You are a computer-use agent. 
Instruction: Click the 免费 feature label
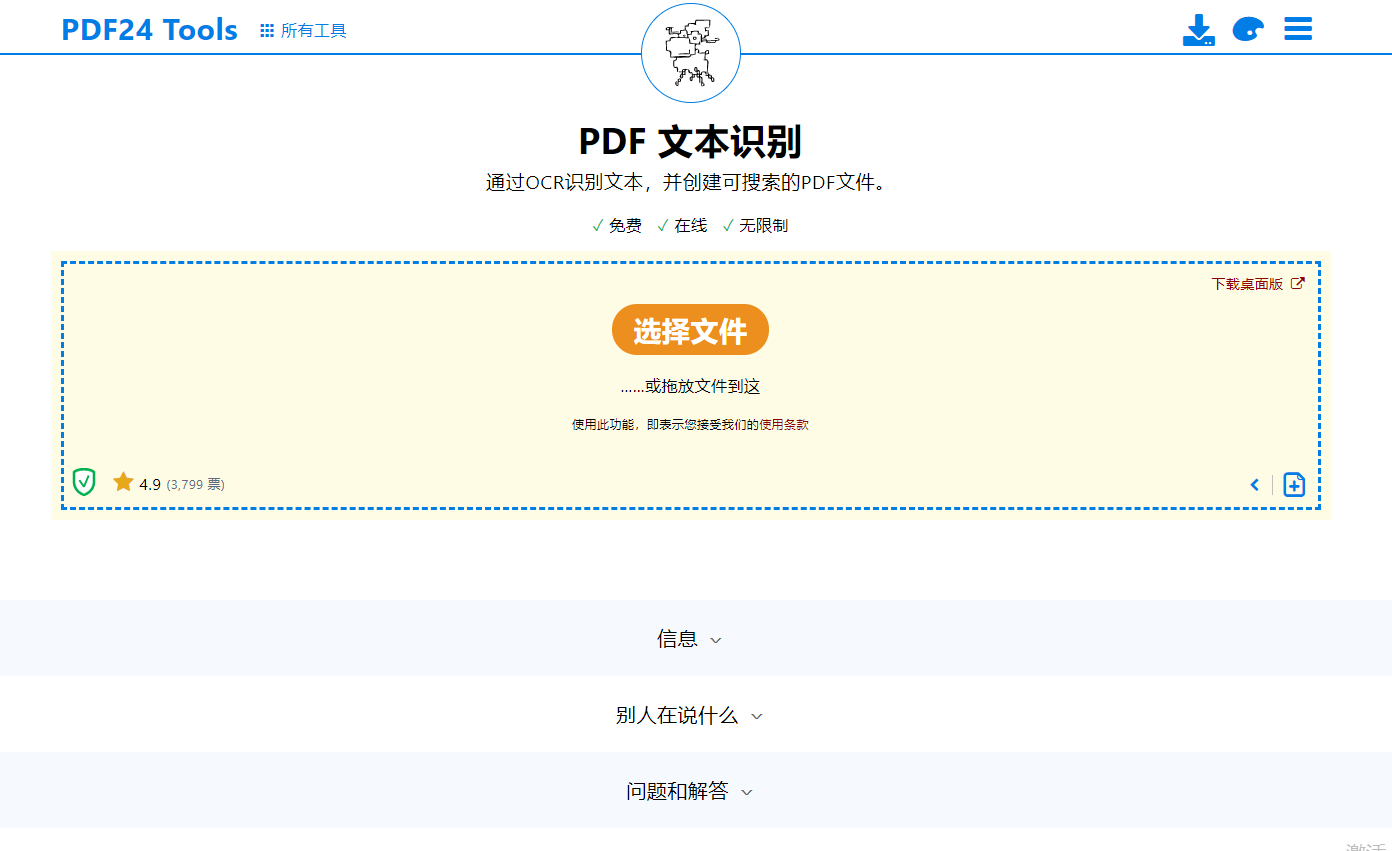pyautogui.click(x=625, y=226)
